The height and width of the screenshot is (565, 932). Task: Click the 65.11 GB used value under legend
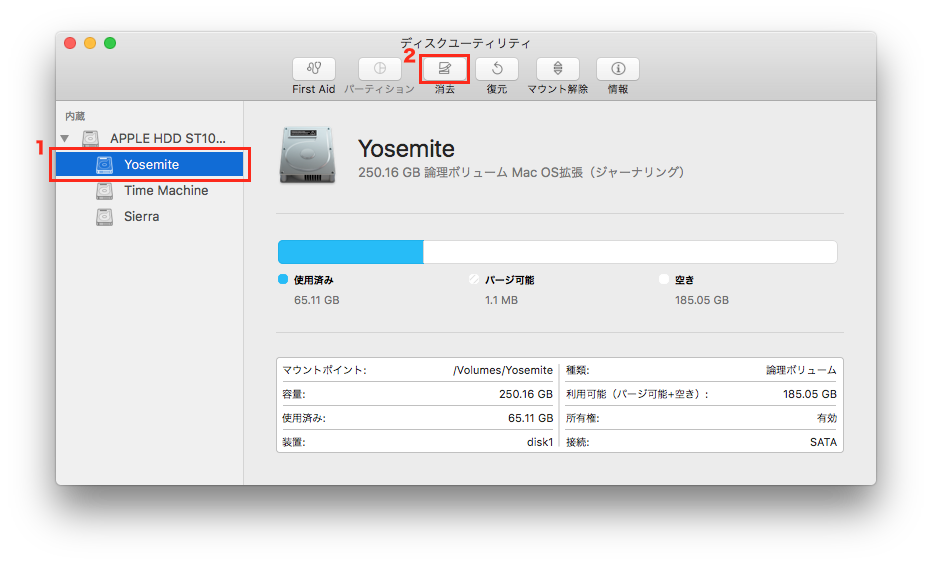[317, 300]
